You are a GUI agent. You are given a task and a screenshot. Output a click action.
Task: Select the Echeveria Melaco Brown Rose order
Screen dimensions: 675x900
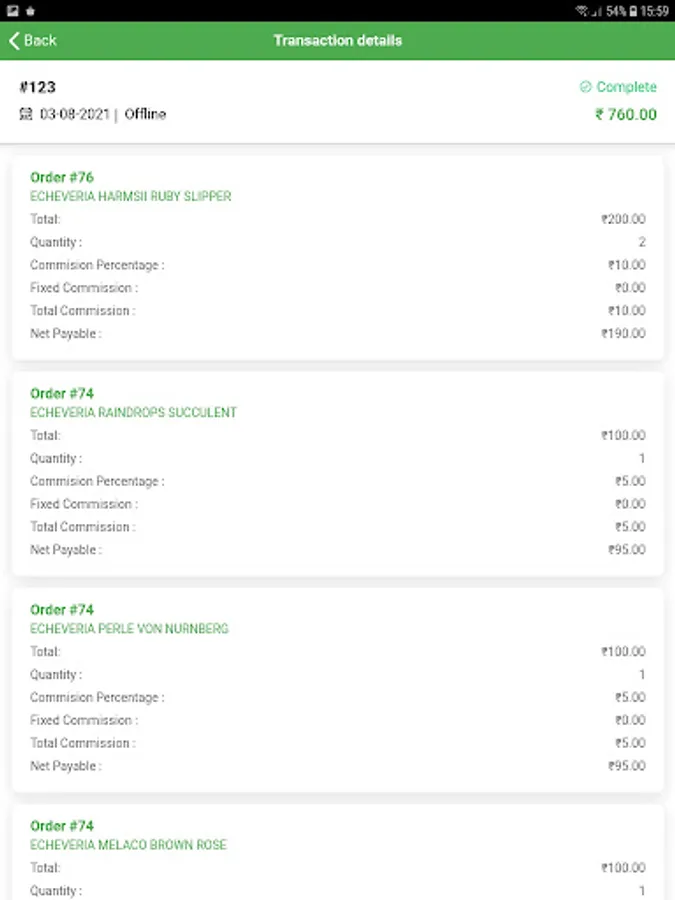click(128, 845)
